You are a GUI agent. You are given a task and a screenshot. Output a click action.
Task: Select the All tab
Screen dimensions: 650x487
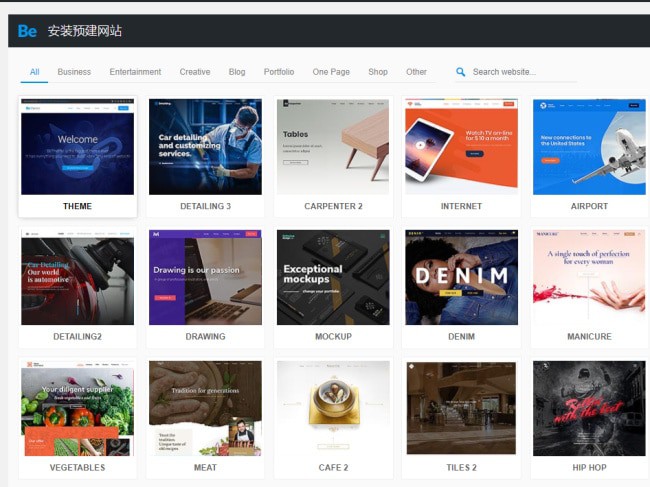(34, 72)
